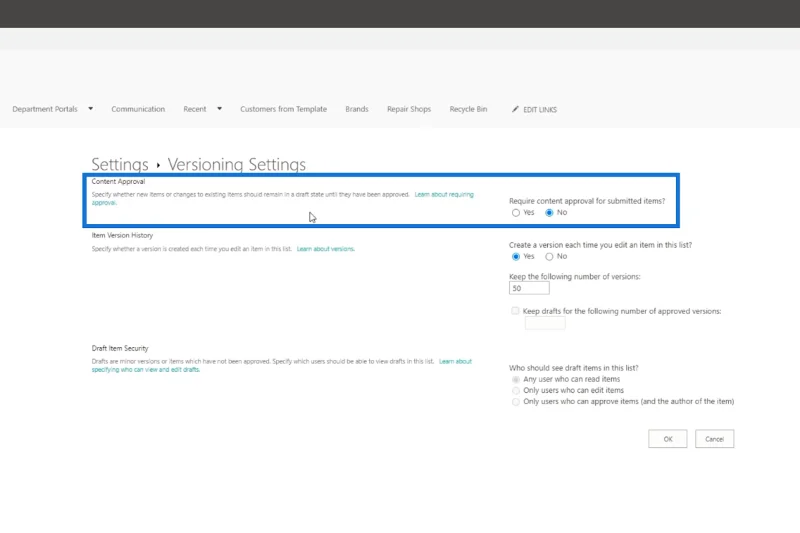The image size is (800, 533).
Task: Enable Keep drafts for approved versions checkbox
Action: [515, 311]
